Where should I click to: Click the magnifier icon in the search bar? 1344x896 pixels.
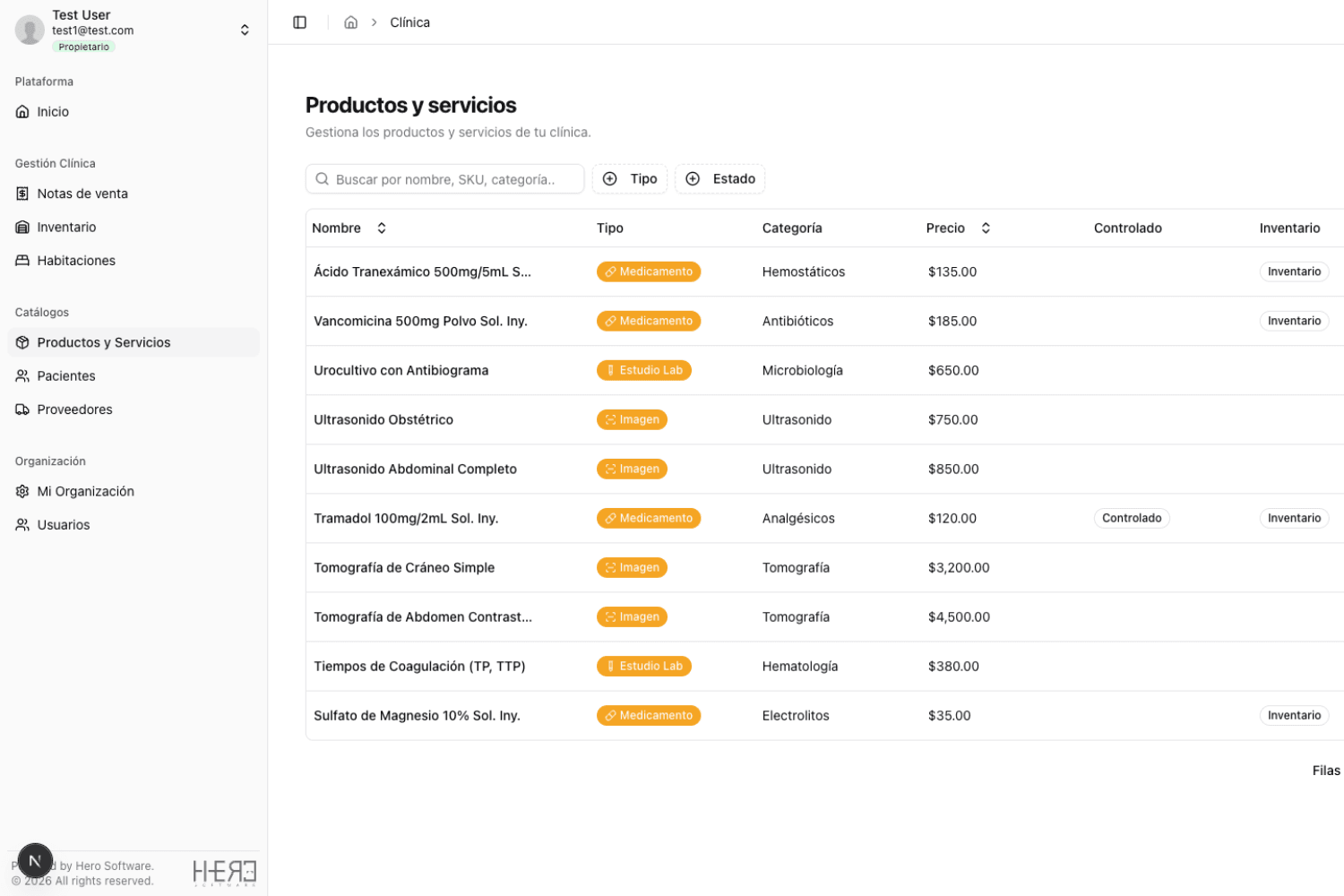coord(322,178)
